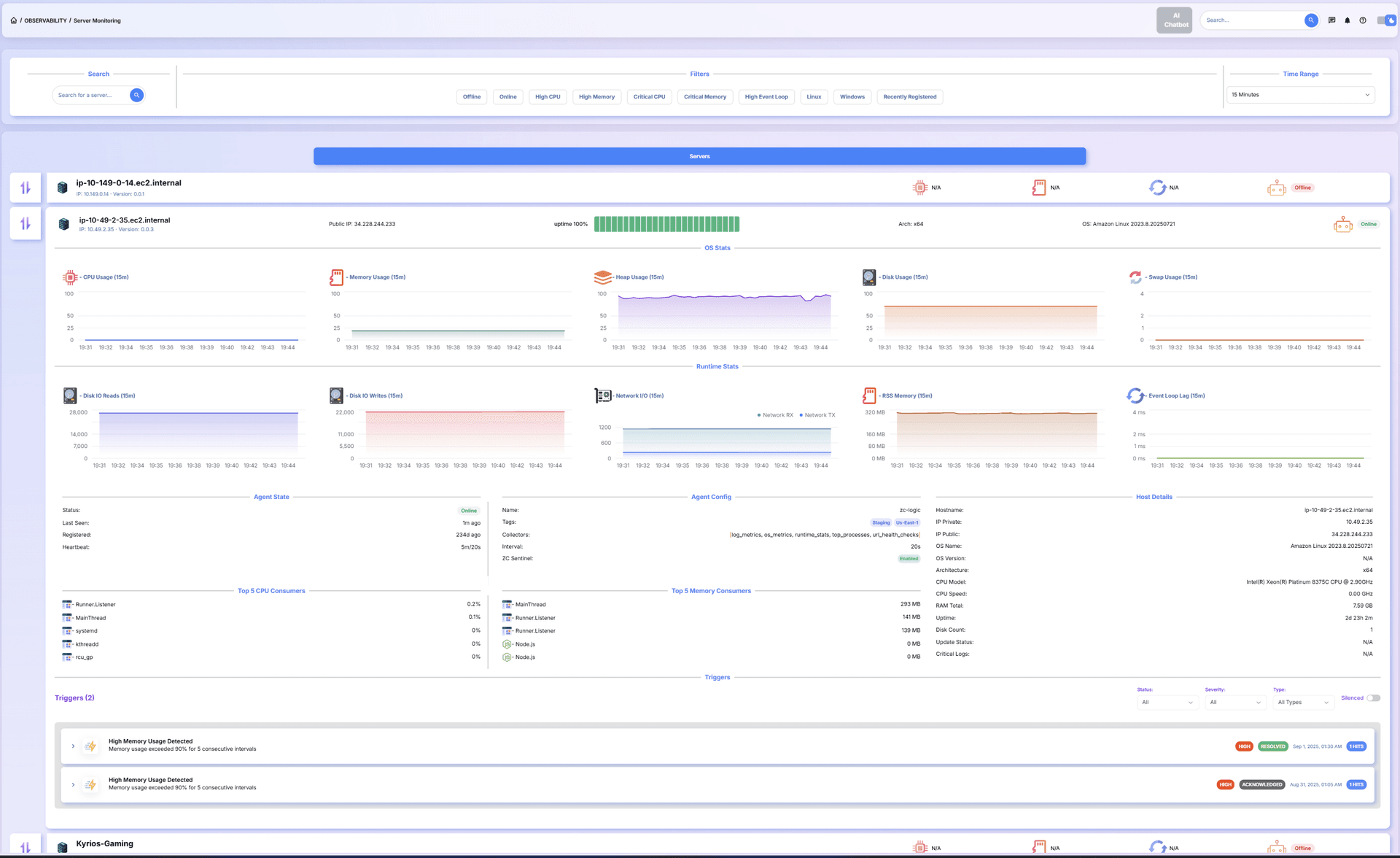The width and height of the screenshot is (1400, 858).
Task: Click the Disk Usage (15m) drive icon
Action: tap(869, 277)
